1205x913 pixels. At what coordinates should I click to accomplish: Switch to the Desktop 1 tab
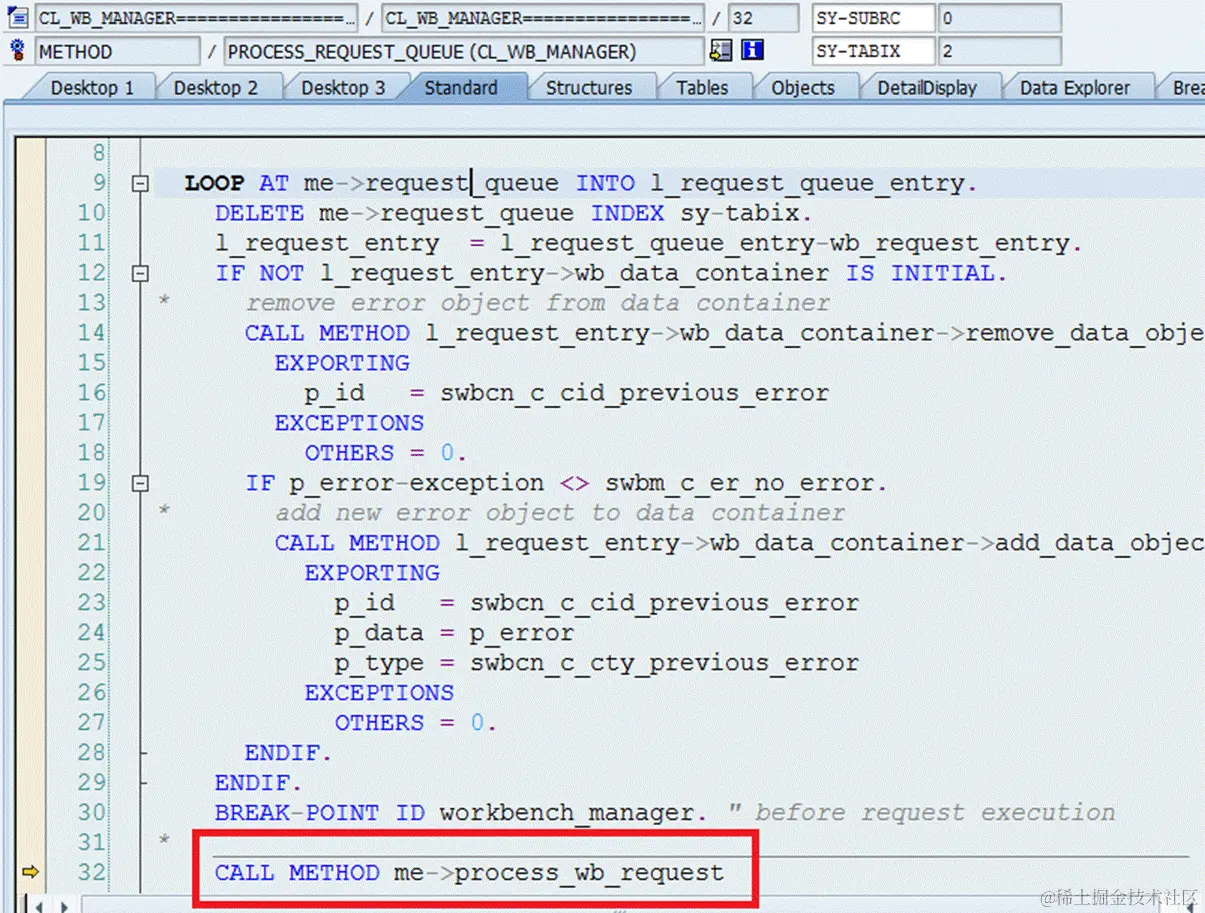coord(91,88)
